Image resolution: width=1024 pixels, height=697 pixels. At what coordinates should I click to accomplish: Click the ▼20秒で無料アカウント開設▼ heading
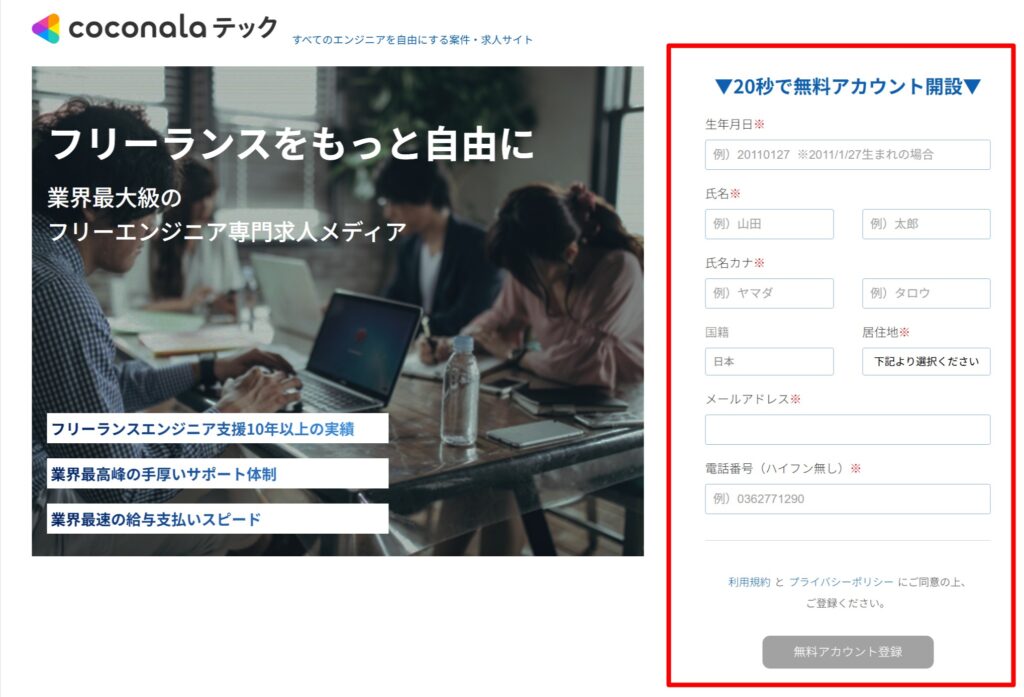pyautogui.click(x=847, y=86)
